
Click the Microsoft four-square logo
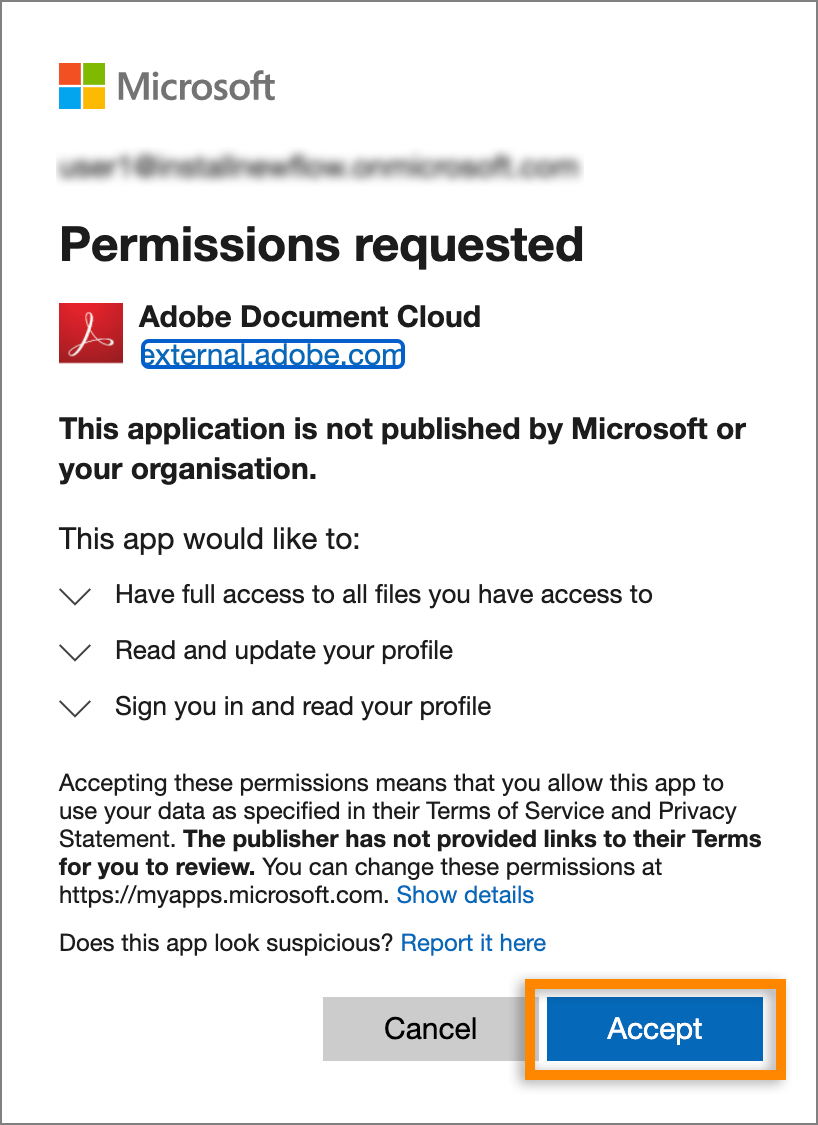[x=82, y=85]
